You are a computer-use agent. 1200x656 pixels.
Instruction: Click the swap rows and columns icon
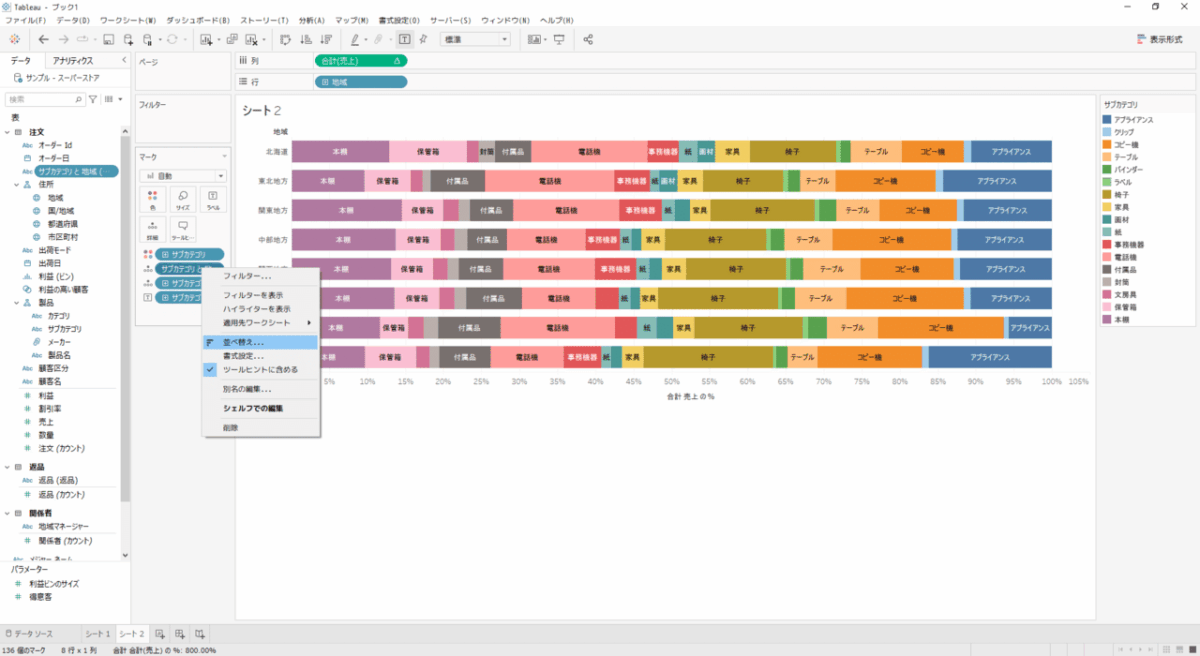coord(285,39)
